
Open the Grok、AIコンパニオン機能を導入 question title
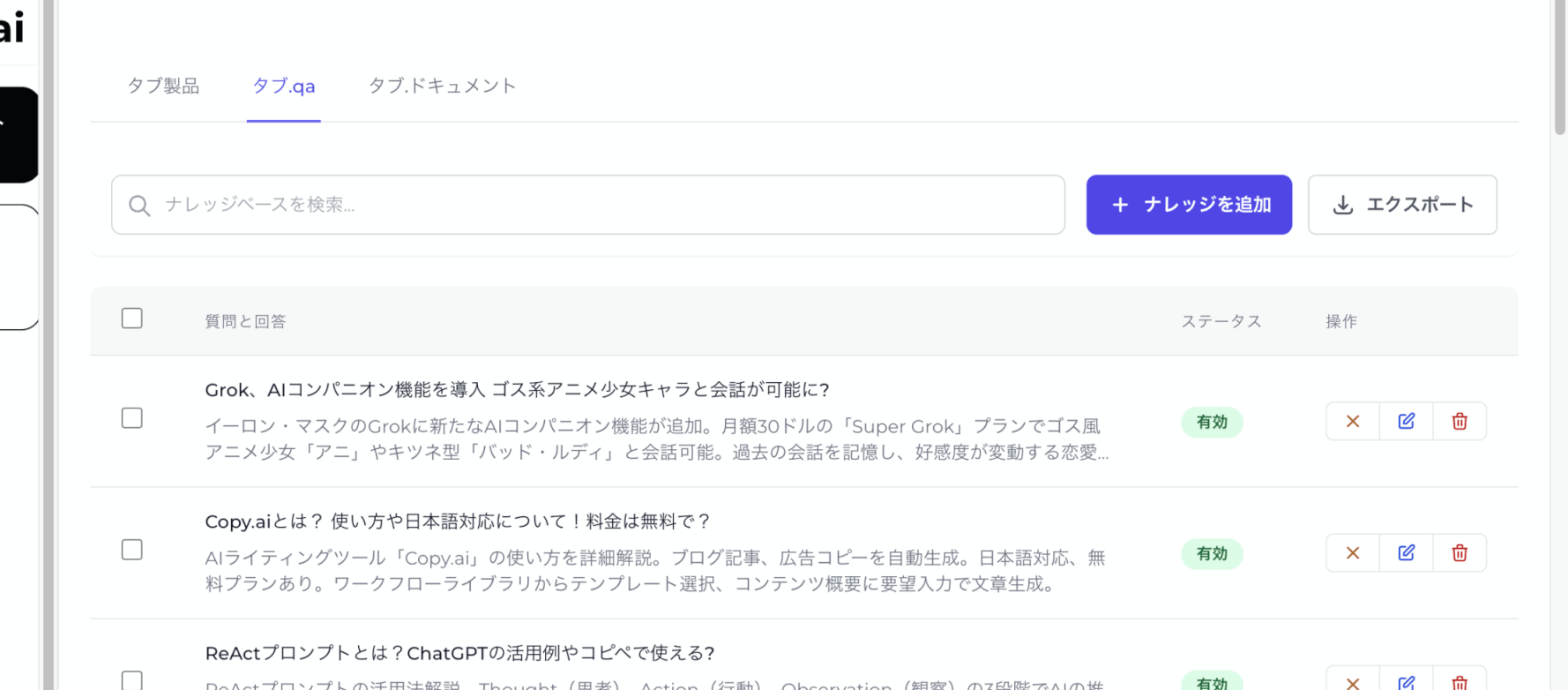[518, 390]
